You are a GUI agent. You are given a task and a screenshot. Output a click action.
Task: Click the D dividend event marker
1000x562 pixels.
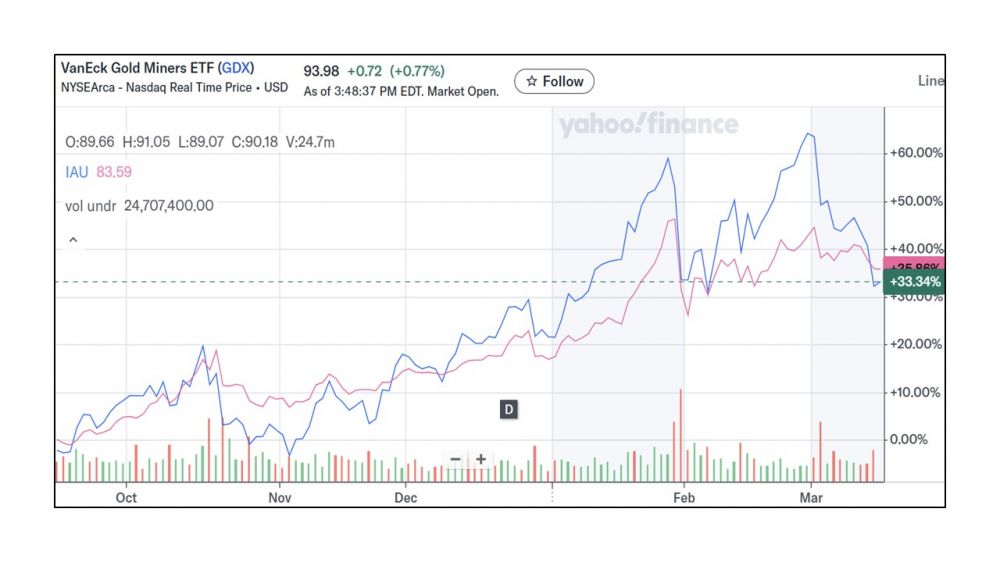click(x=508, y=409)
